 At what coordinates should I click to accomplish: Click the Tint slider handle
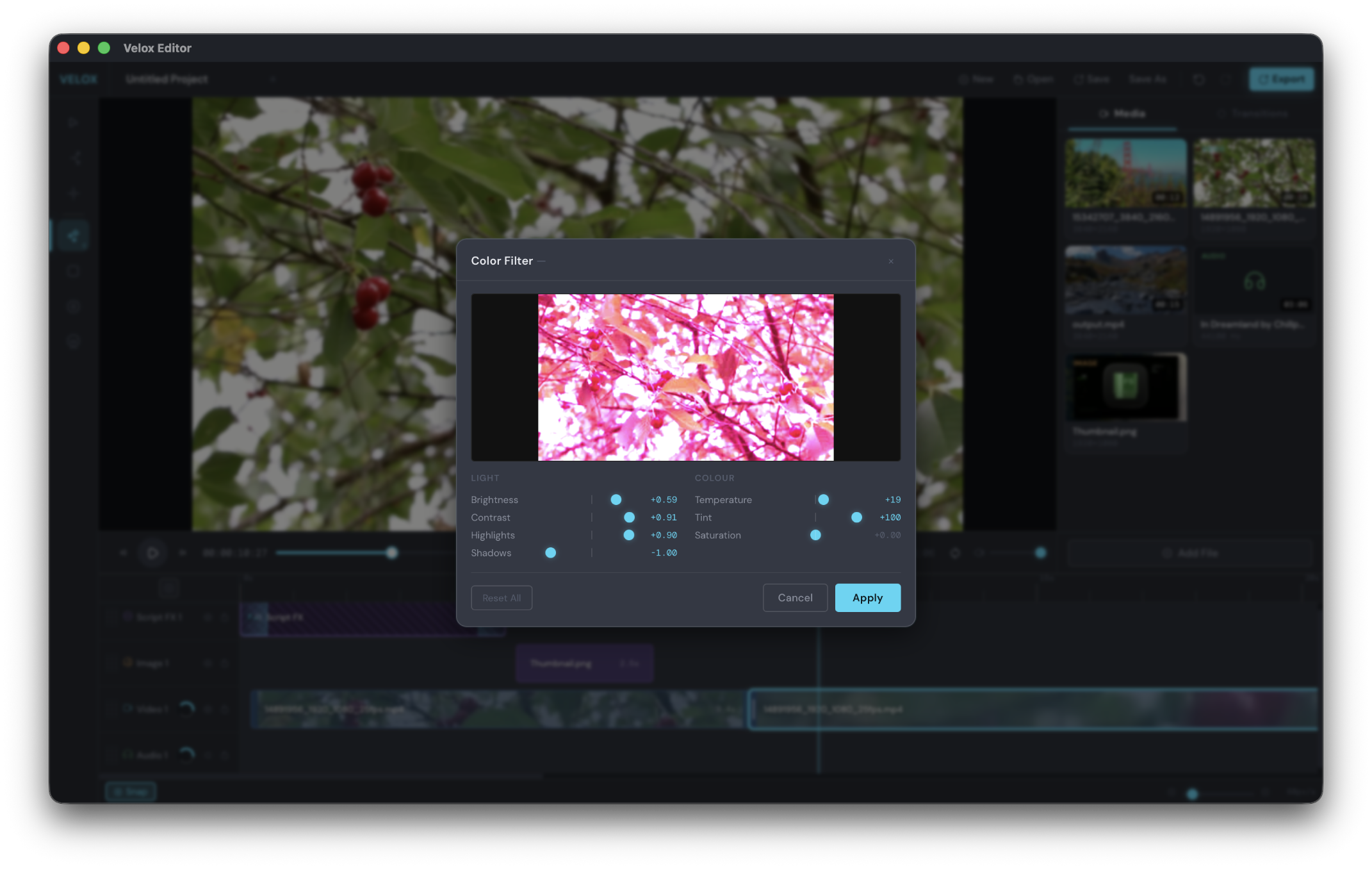click(x=856, y=517)
